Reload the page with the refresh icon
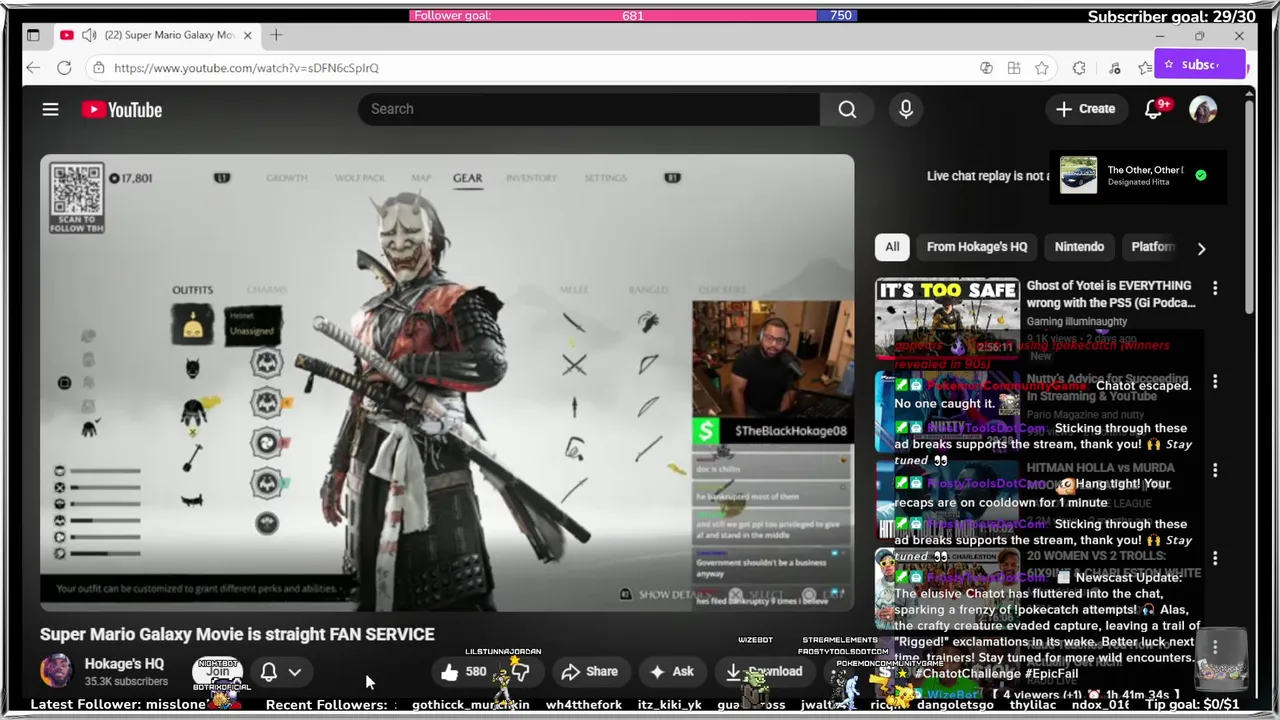 coord(64,68)
